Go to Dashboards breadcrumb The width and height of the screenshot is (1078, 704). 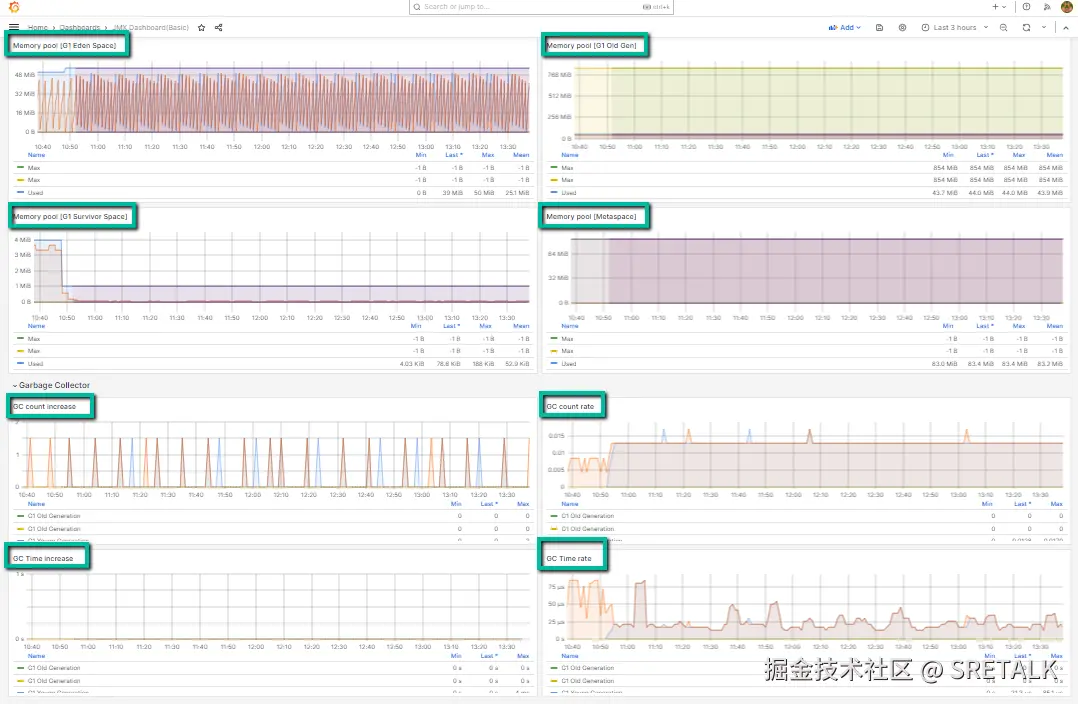[80, 28]
